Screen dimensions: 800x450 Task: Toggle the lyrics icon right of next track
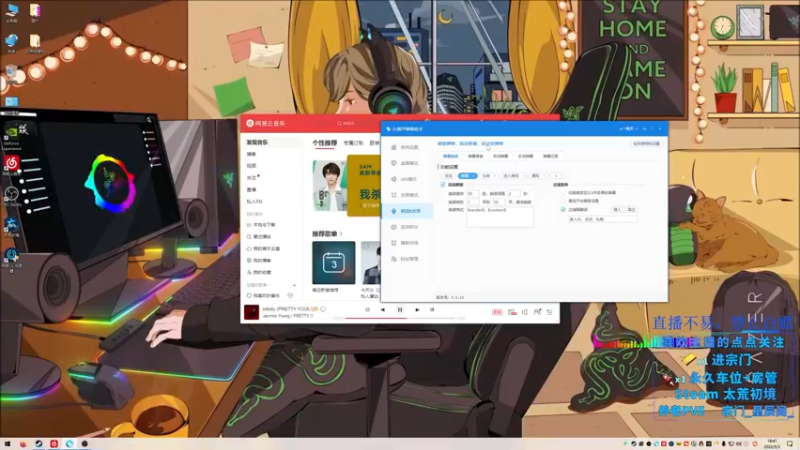432,310
